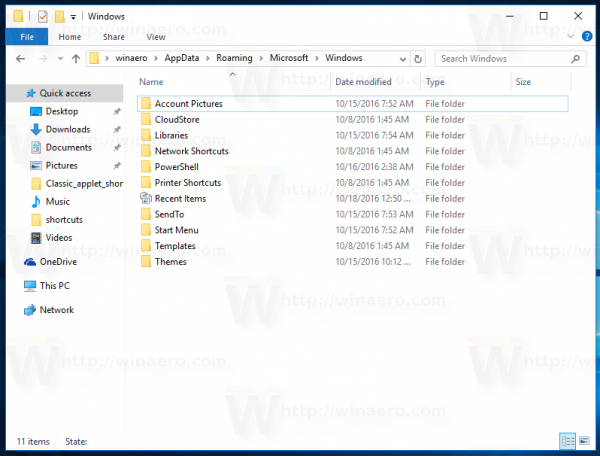Select This PC in navigation pane

click(x=55, y=286)
